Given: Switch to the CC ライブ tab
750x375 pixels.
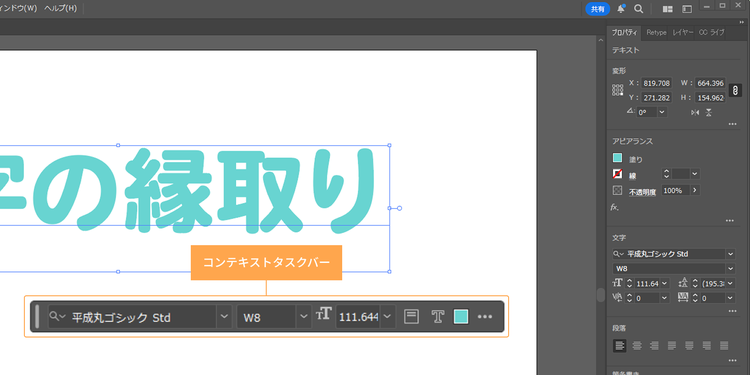Looking at the screenshot, I should click(x=711, y=33).
